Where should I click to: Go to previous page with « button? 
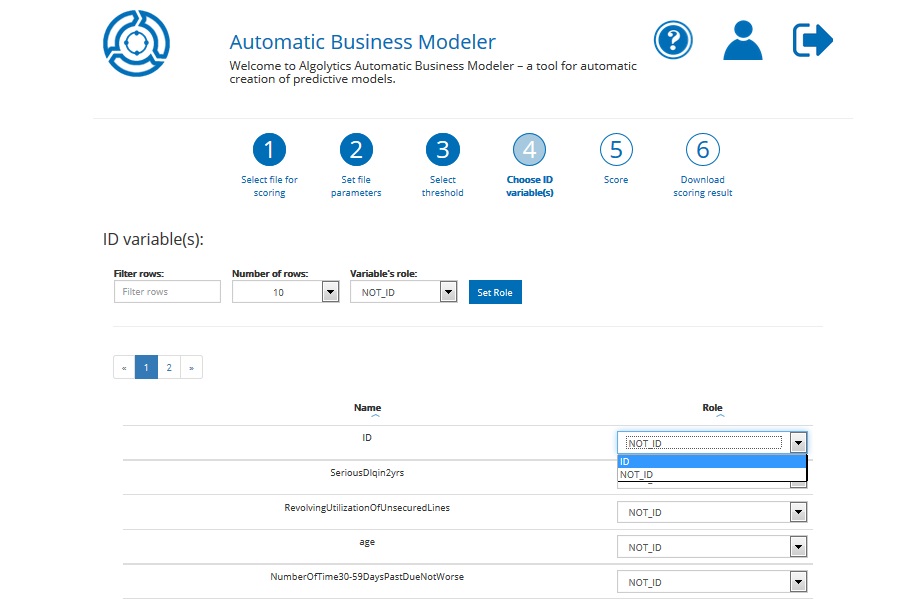pyautogui.click(x=124, y=367)
